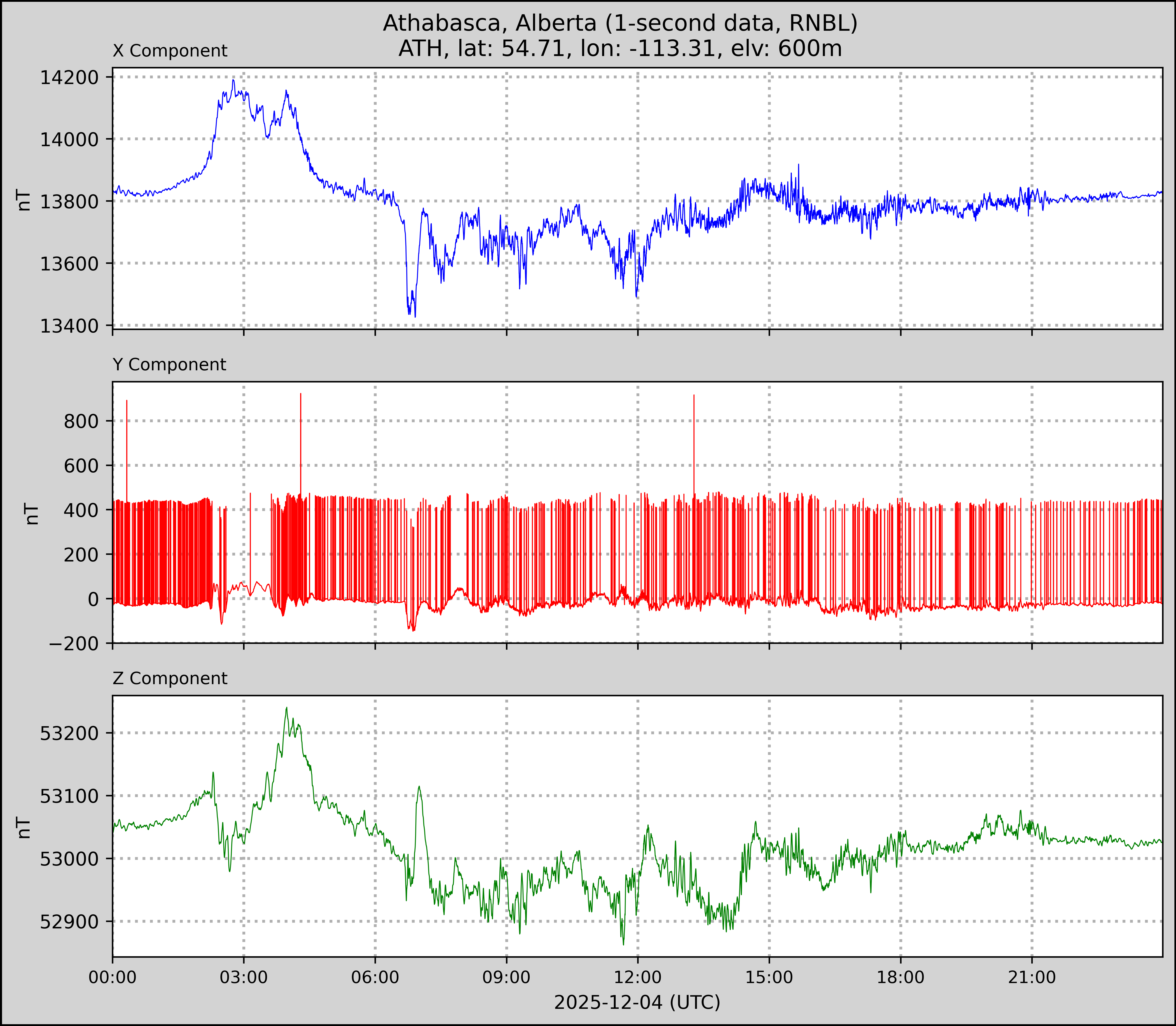Viewport: 1176px width, 1026px height.
Task: Click the 'Y Component' panel label
Action: point(169,365)
